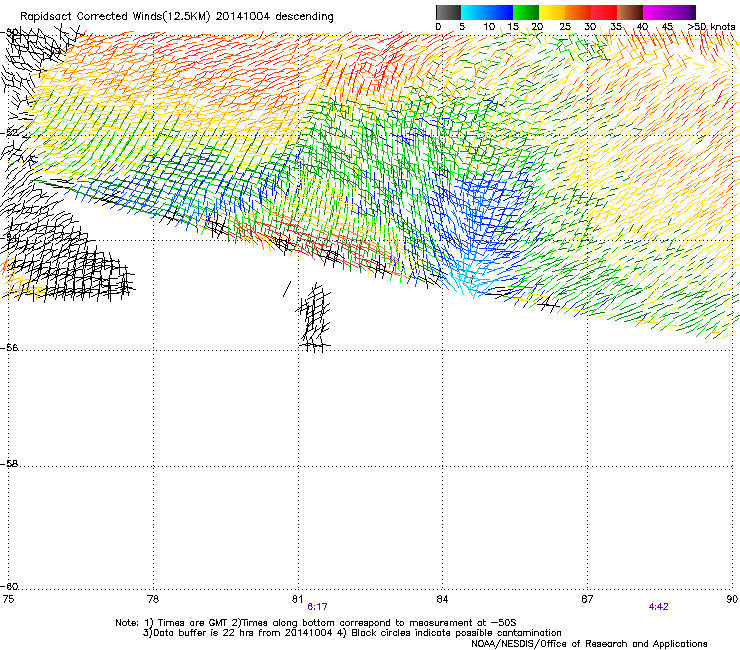Click the red 30-35 knots legend swatch
Image resolution: width=740 pixels, height=650 pixels.
coord(604,12)
